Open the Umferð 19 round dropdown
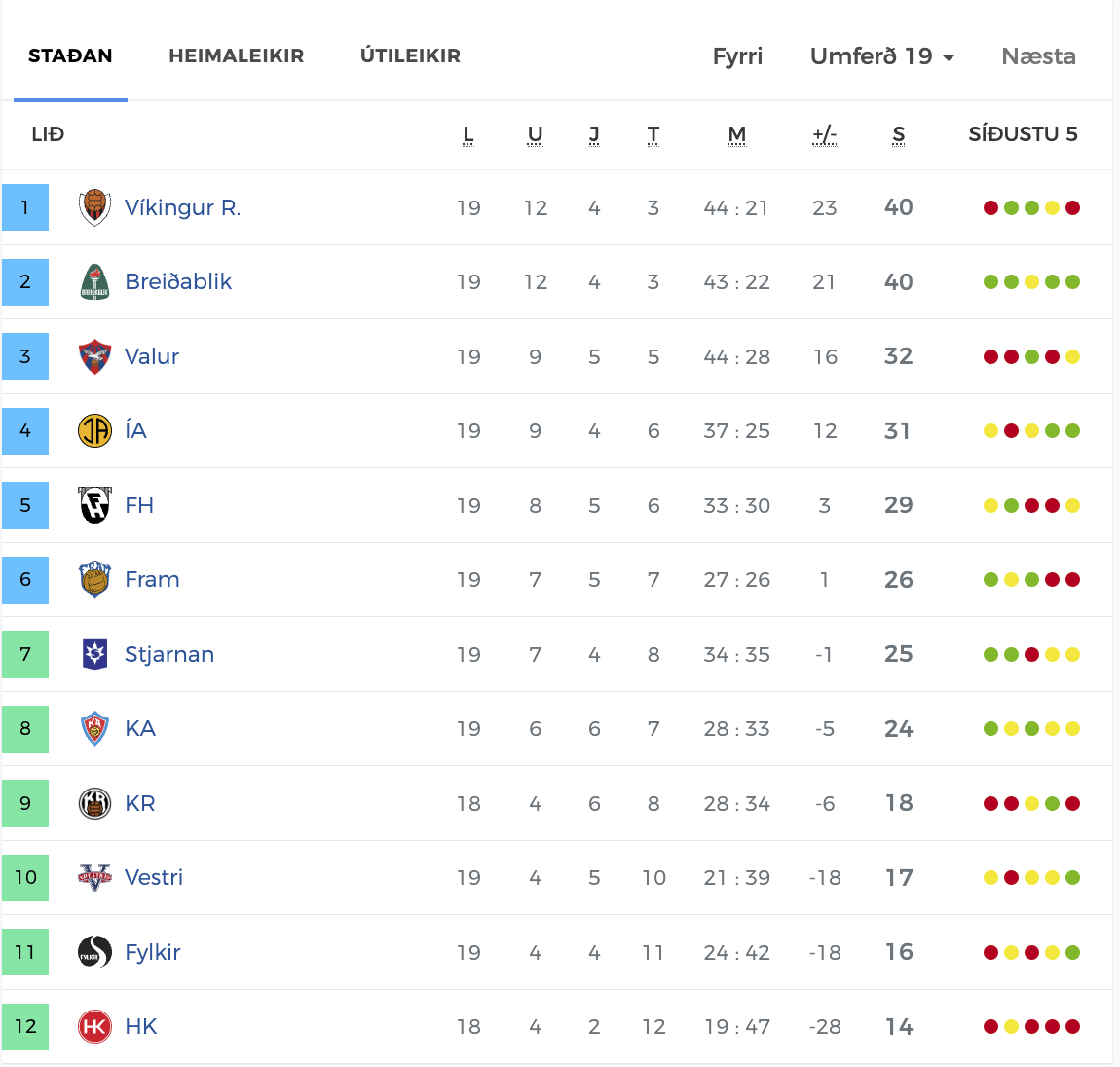The width and height of the screenshot is (1120, 1067). pyautogui.click(x=881, y=56)
